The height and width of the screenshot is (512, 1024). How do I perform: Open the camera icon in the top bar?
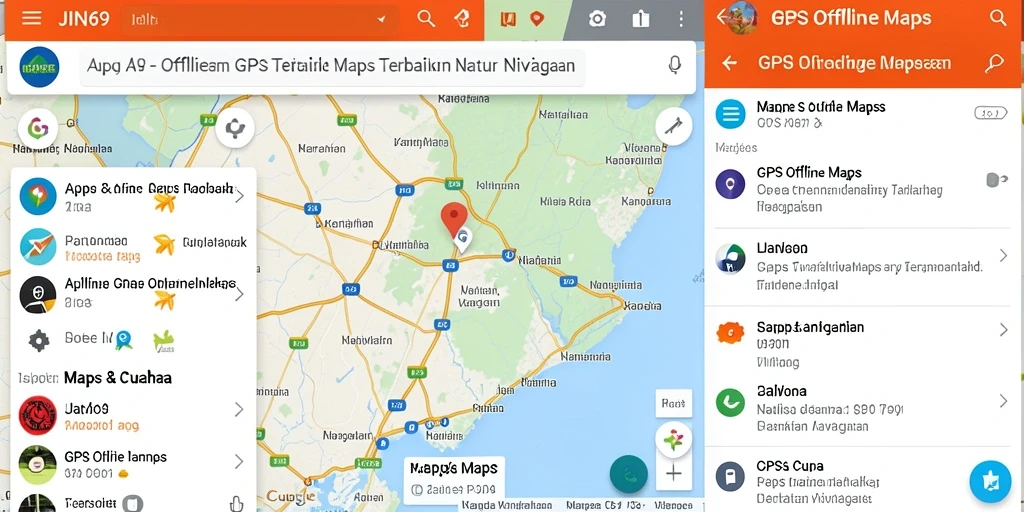coord(597,19)
